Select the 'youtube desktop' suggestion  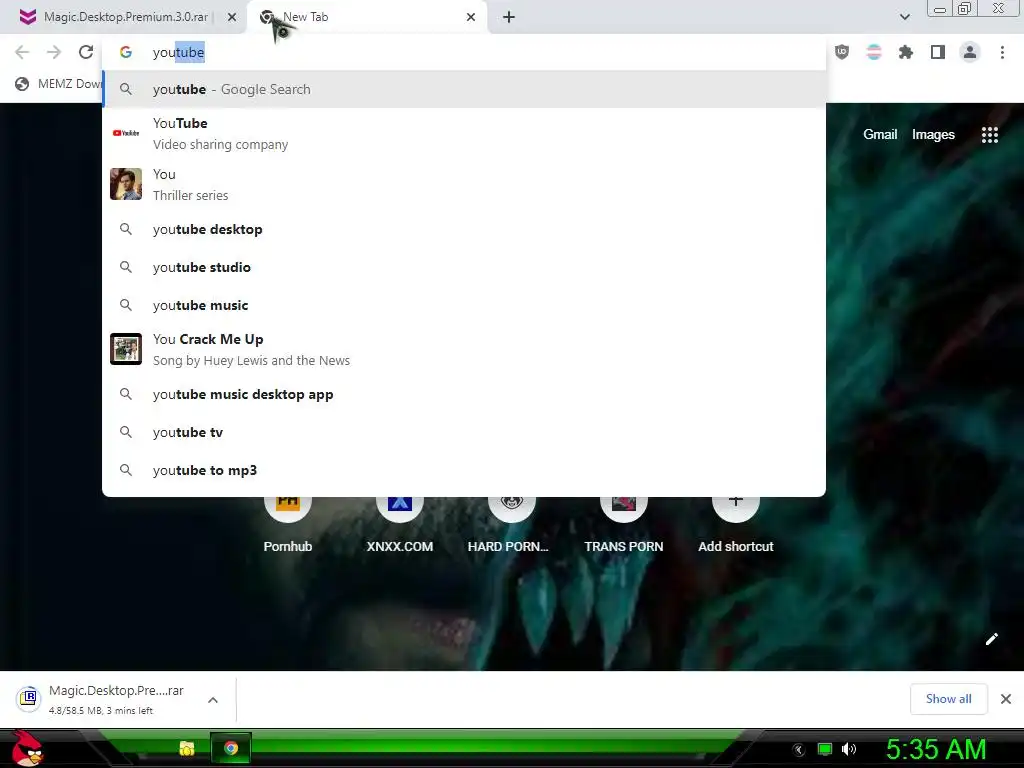(464, 229)
